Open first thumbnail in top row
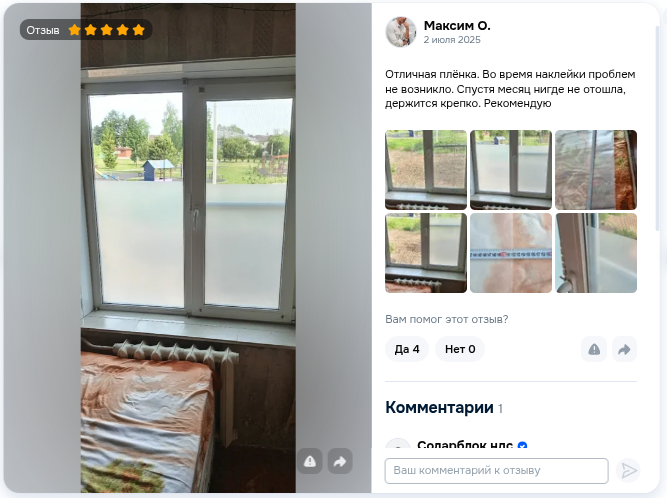Screen dimensions: 667x498 click(426, 170)
